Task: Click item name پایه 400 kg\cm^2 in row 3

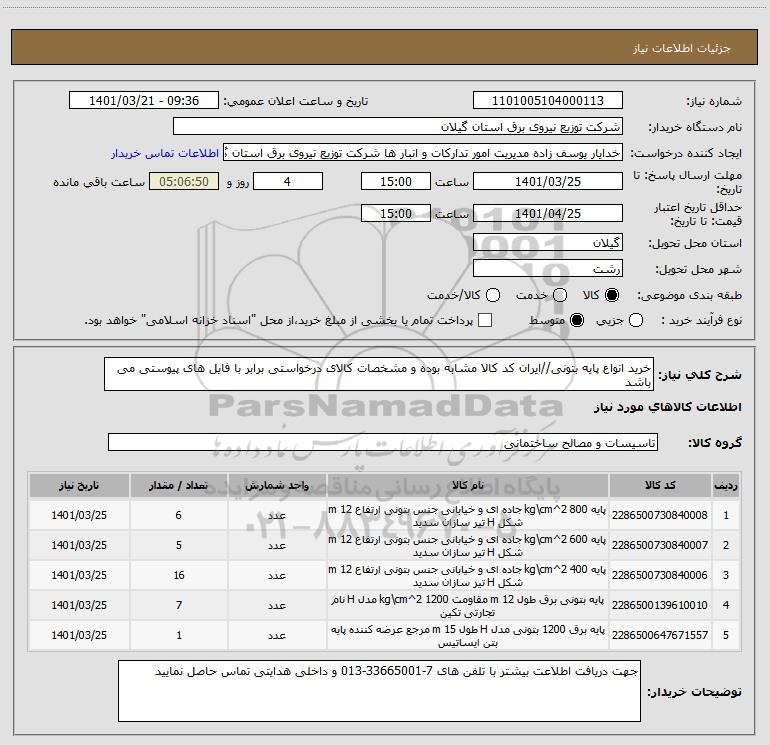Action: point(468,576)
